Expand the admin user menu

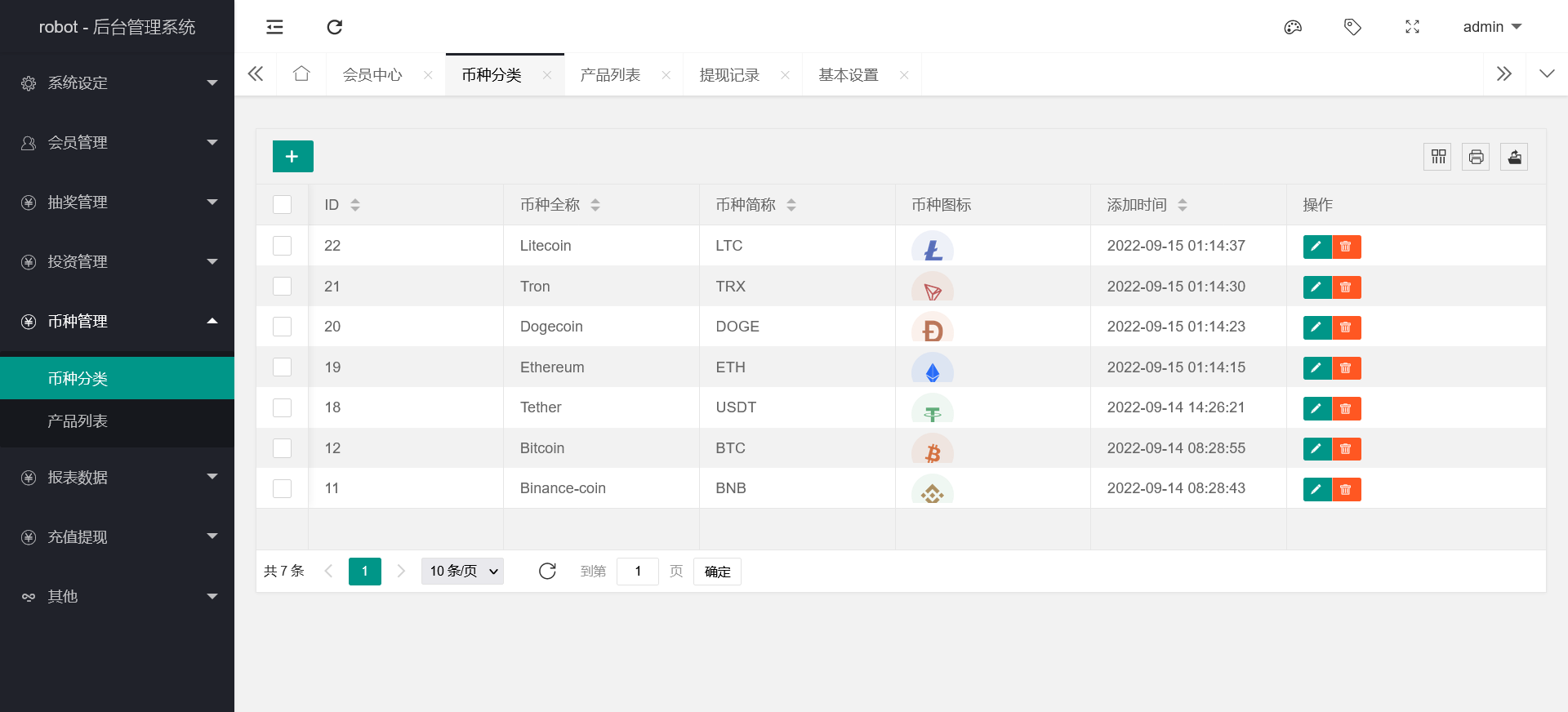point(1491,27)
